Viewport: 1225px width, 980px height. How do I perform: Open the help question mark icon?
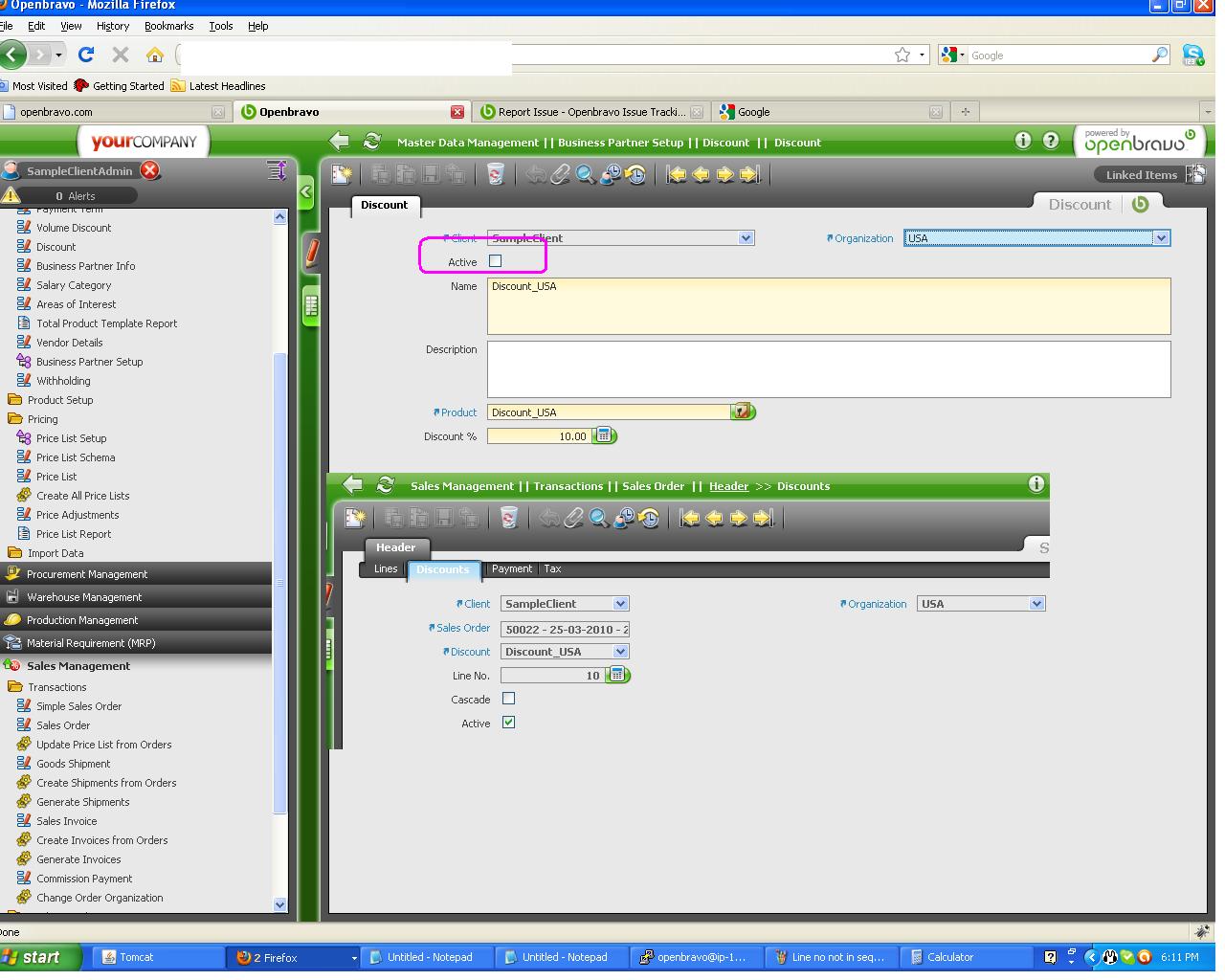[x=1051, y=141]
